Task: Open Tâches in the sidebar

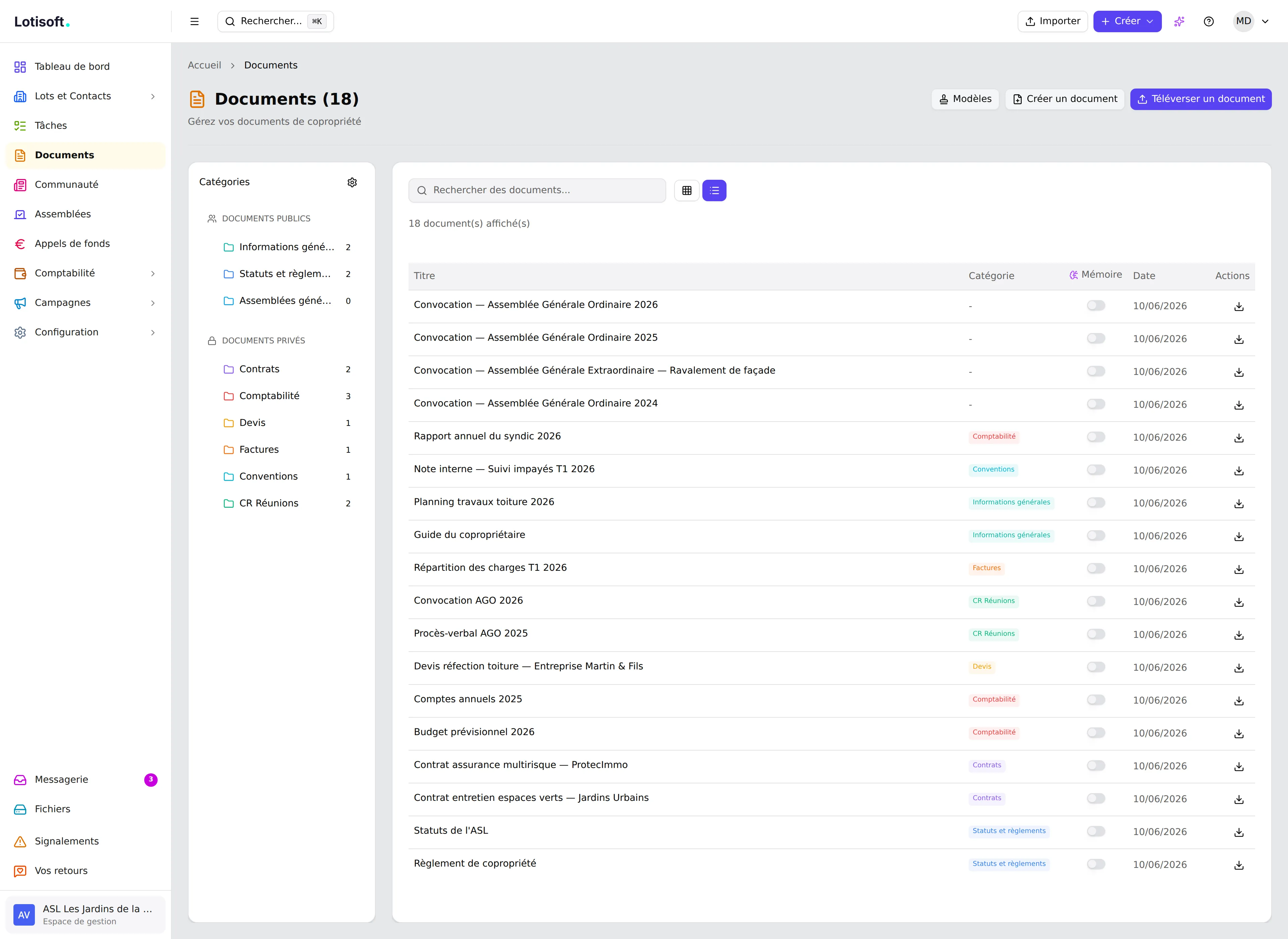Action: click(x=85, y=126)
